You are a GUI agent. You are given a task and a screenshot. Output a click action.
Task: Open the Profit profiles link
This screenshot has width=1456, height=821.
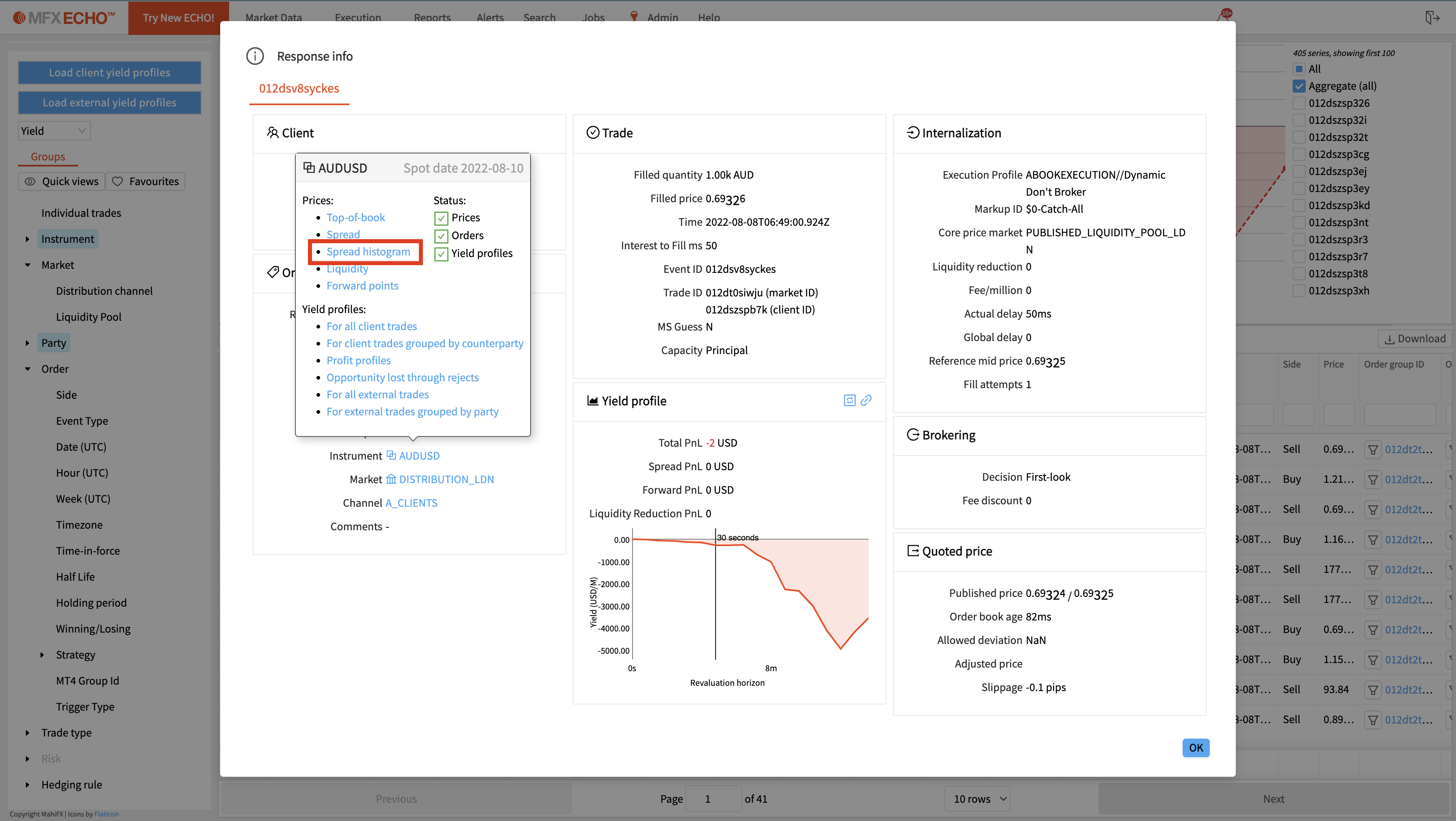(x=358, y=361)
